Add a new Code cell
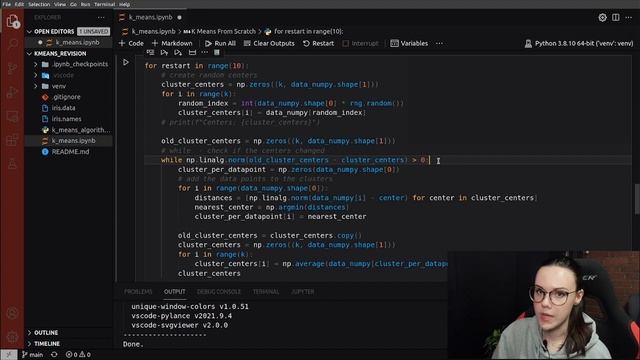The width and height of the screenshot is (640, 360). (131, 43)
